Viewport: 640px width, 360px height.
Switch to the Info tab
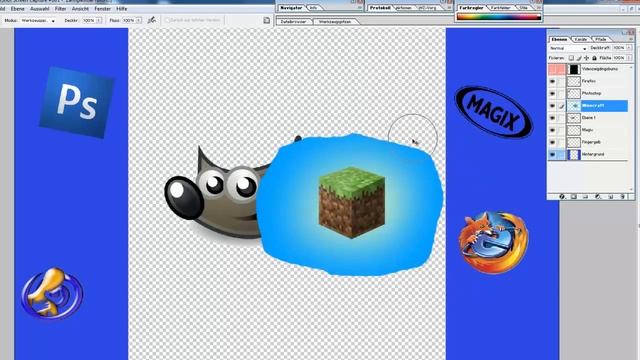tap(313, 8)
